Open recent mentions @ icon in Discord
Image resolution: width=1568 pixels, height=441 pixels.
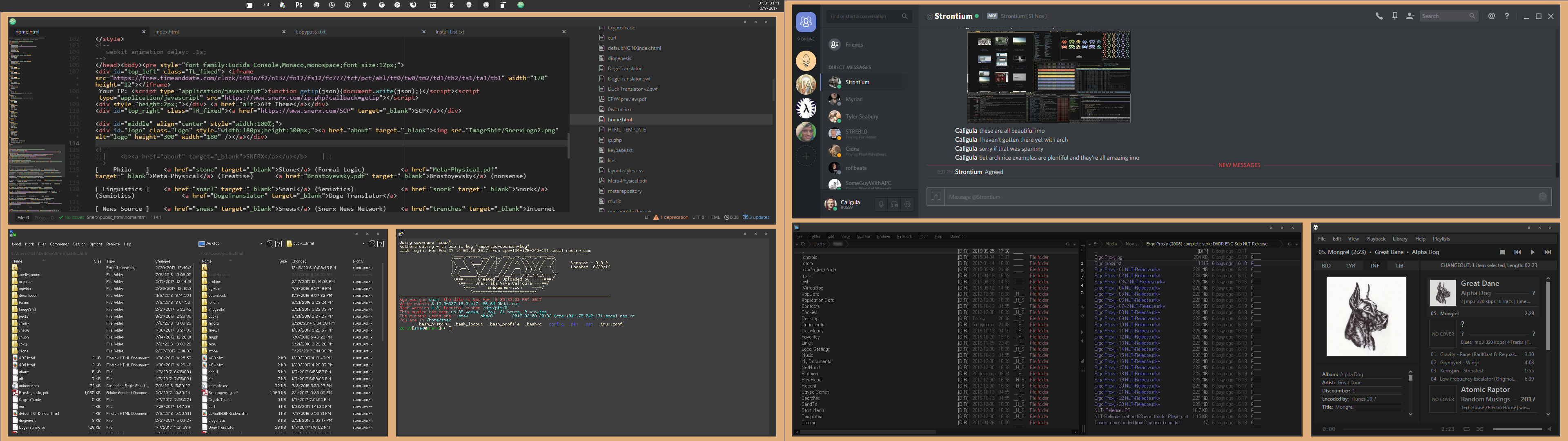(x=1491, y=16)
